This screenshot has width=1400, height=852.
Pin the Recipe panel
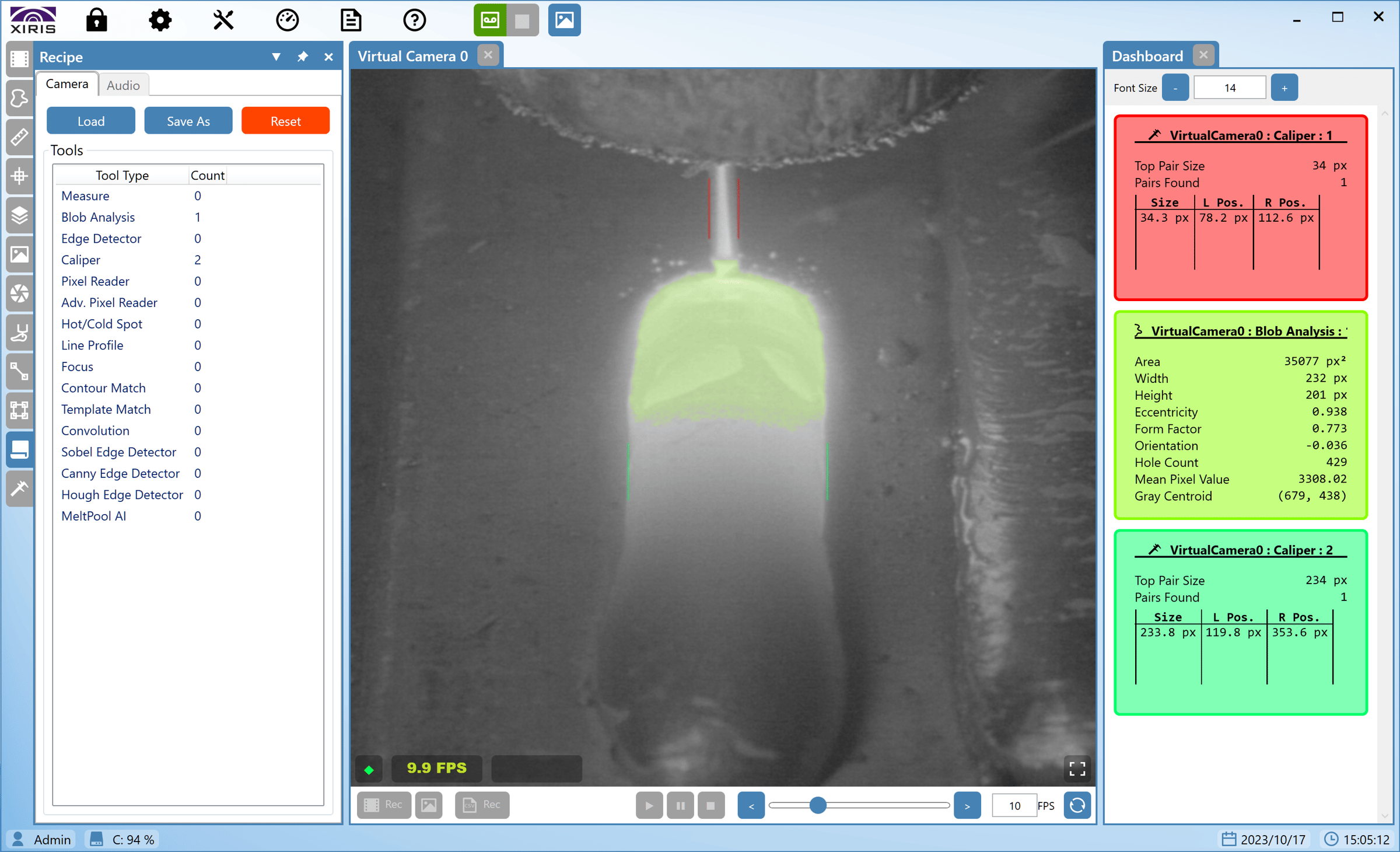coord(303,57)
